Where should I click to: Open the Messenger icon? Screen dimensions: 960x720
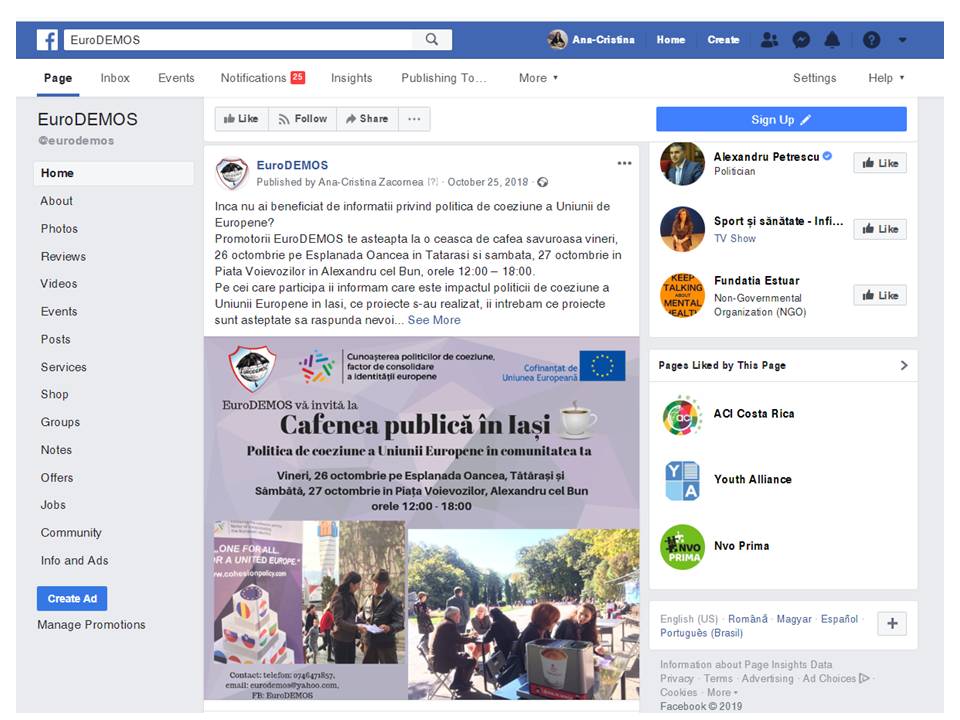[801, 40]
